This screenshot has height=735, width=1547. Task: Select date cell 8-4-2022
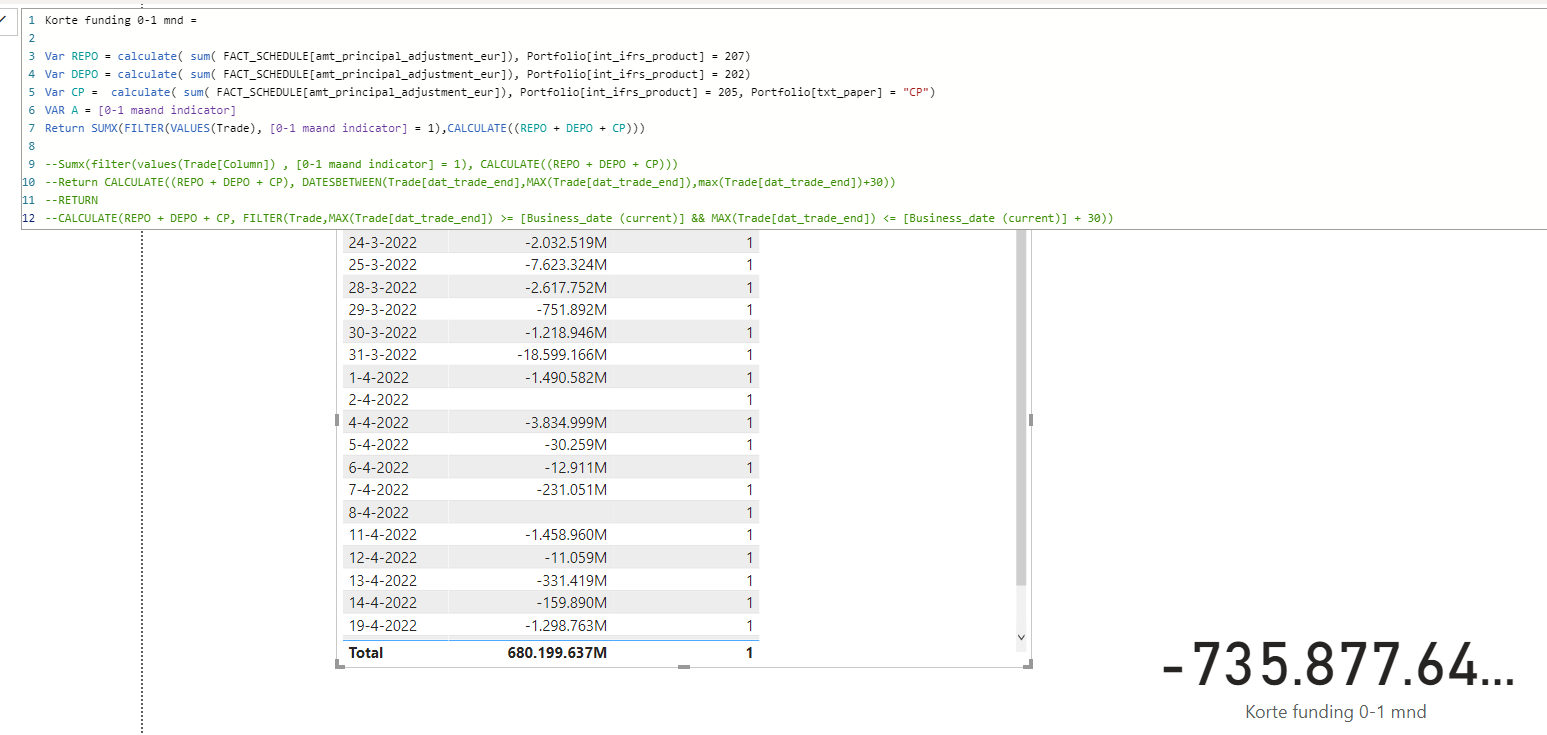pyautogui.click(x=379, y=513)
